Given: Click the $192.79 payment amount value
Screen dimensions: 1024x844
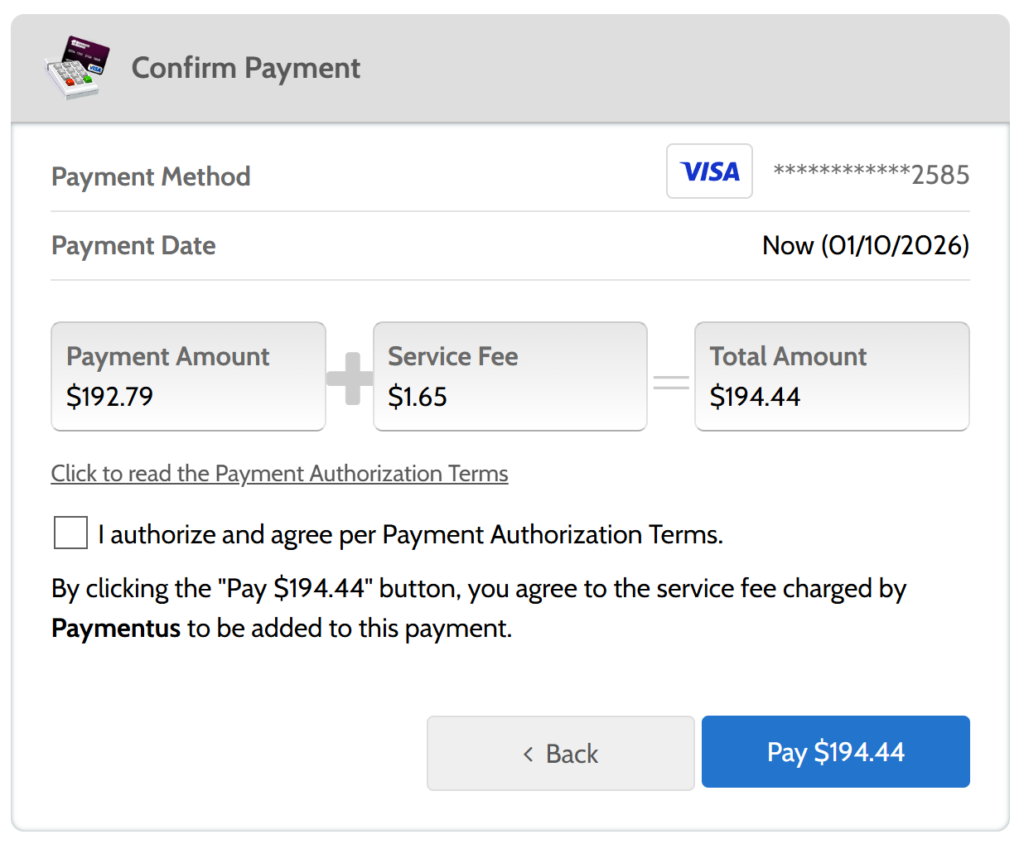Looking at the screenshot, I should click(x=110, y=397).
